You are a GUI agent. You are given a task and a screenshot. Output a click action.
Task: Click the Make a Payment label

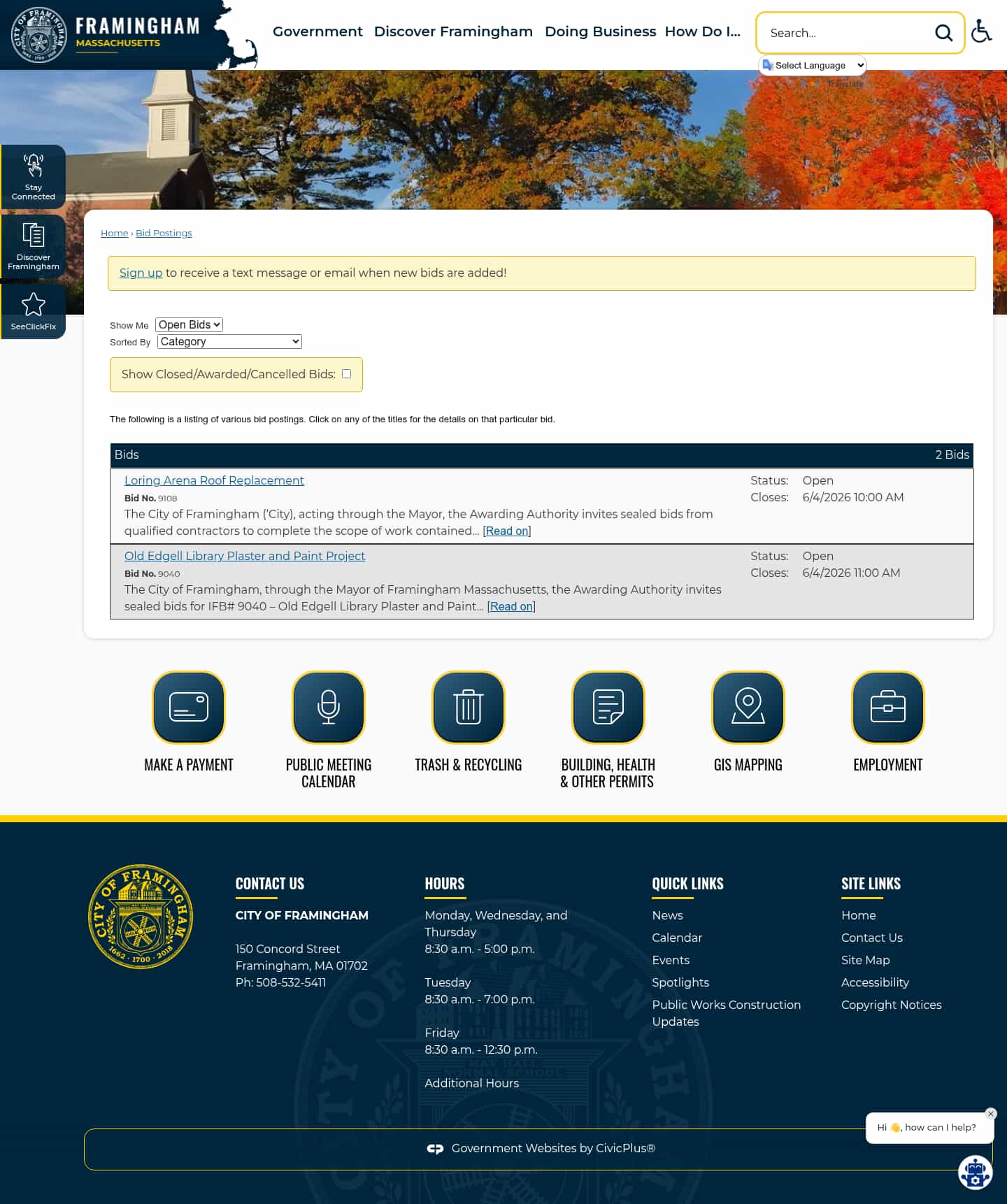point(189,765)
